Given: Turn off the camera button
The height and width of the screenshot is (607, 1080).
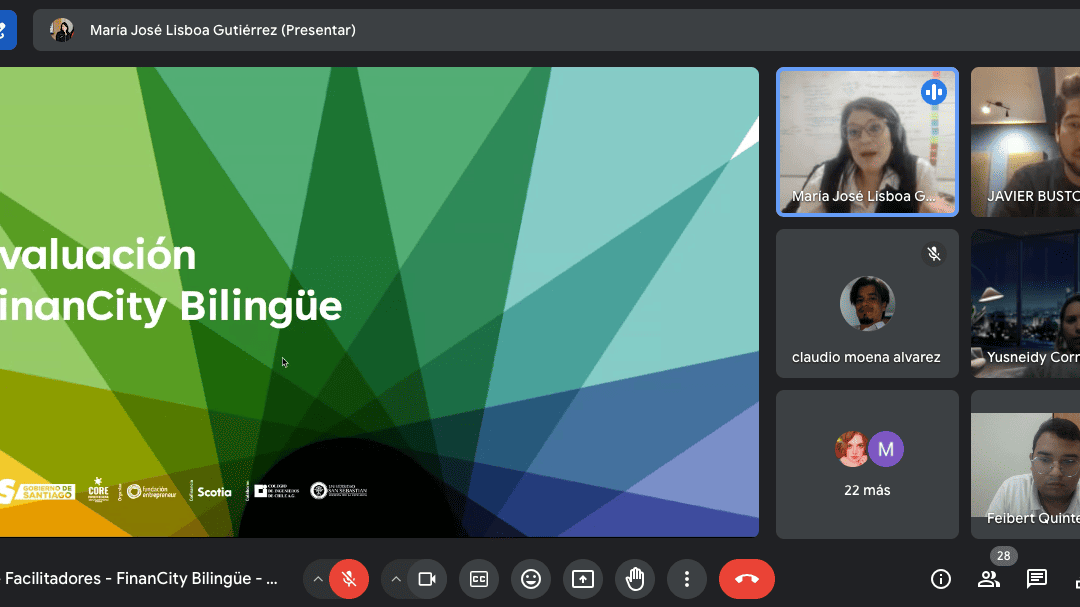Looking at the screenshot, I should click(427, 579).
